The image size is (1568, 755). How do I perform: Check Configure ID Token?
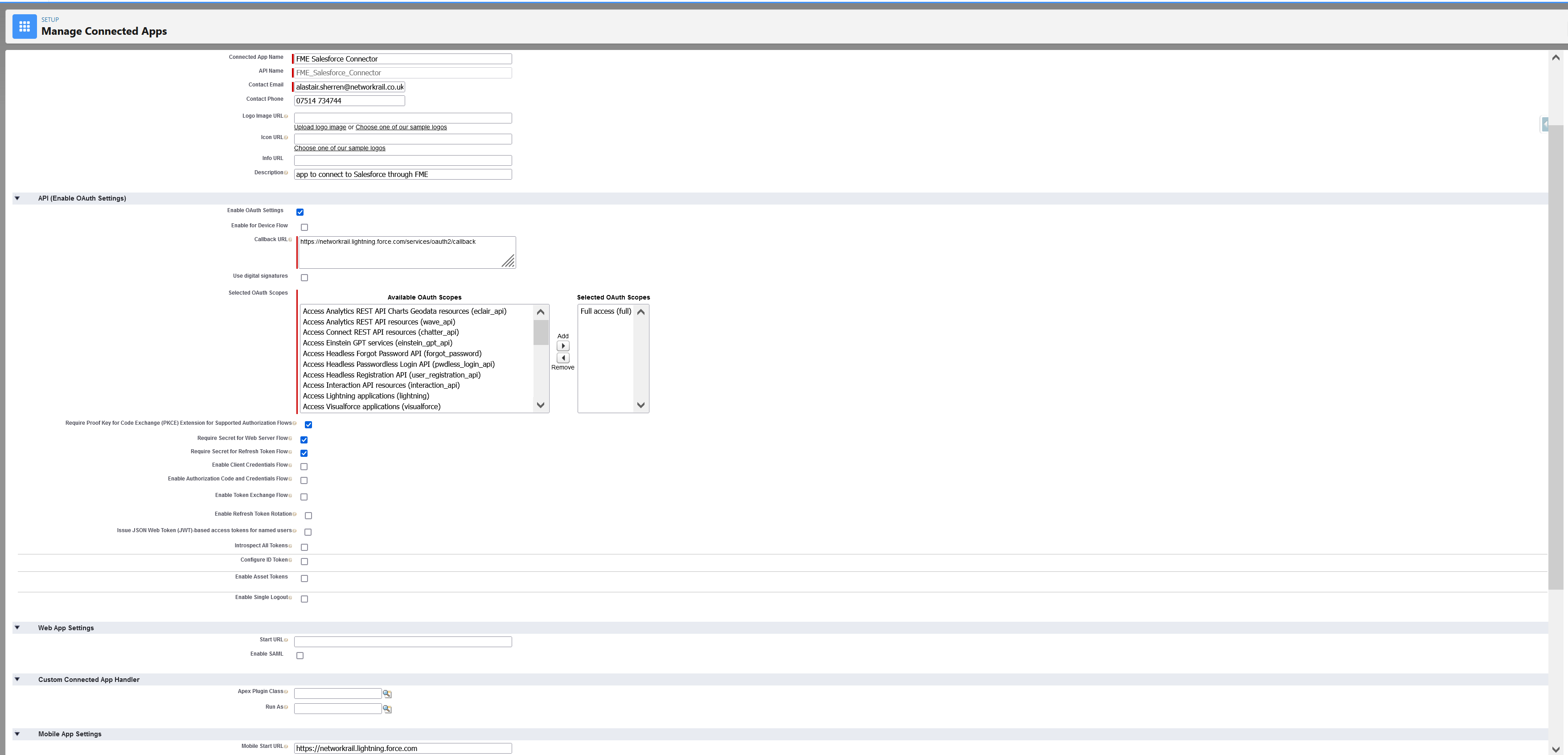(304, 562)
